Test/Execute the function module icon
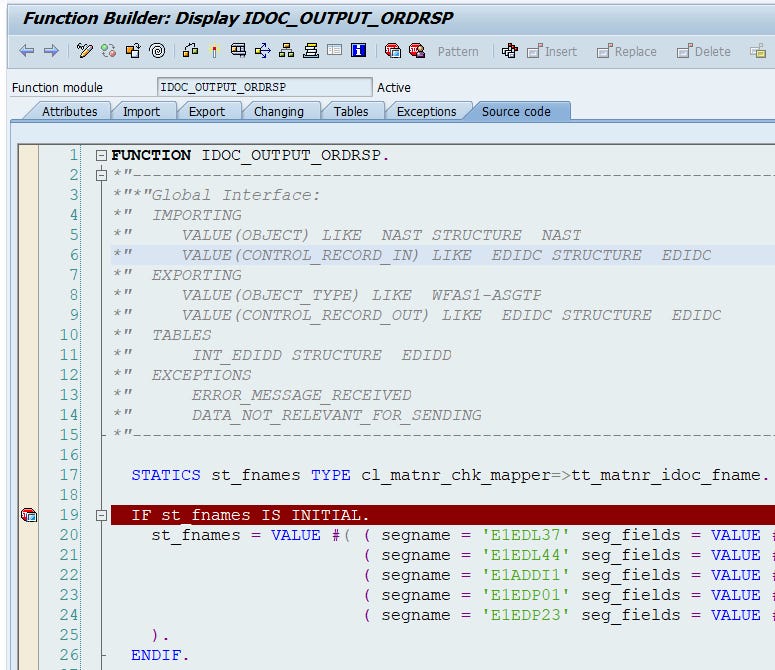The image size is (775, 670). [x=238, y=50]
